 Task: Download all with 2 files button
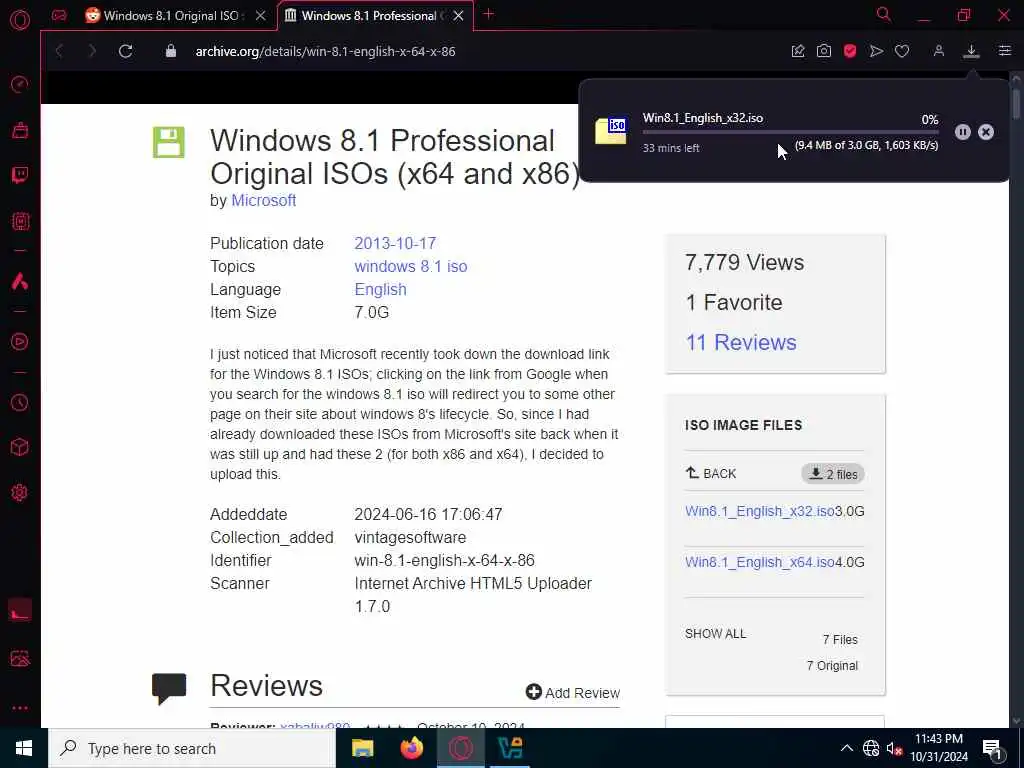pos(833,474)
